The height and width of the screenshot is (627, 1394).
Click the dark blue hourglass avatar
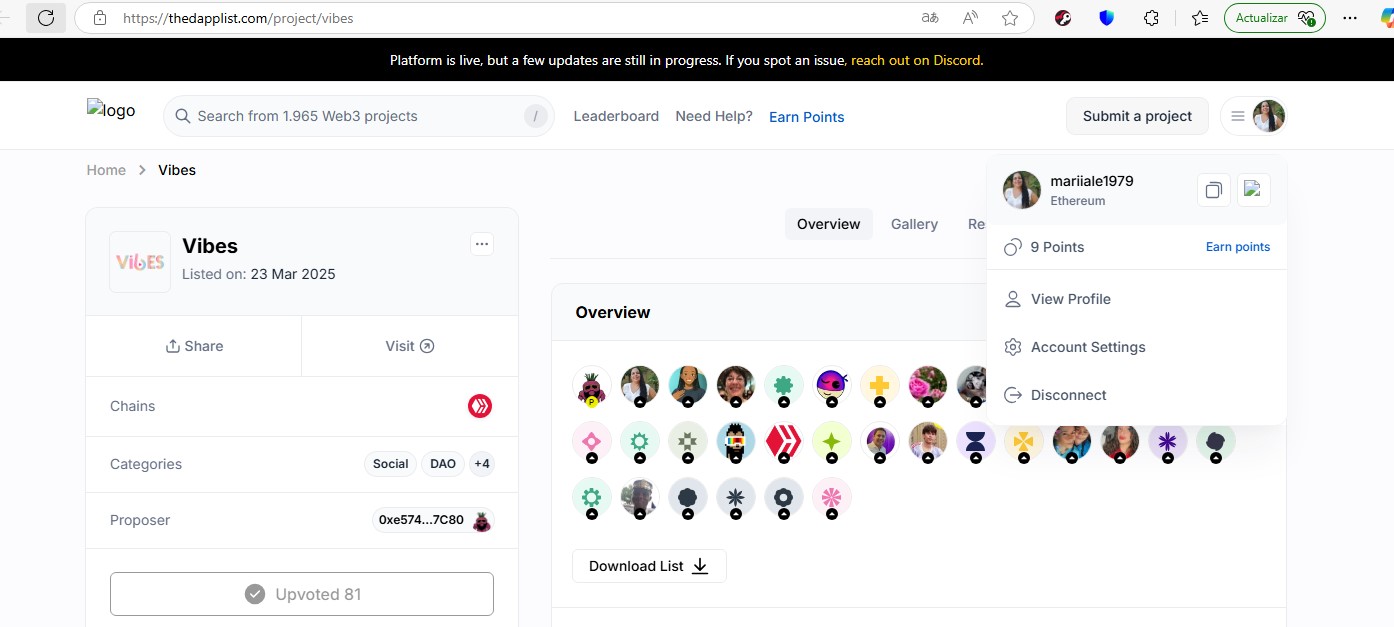[x=976, y=441]
